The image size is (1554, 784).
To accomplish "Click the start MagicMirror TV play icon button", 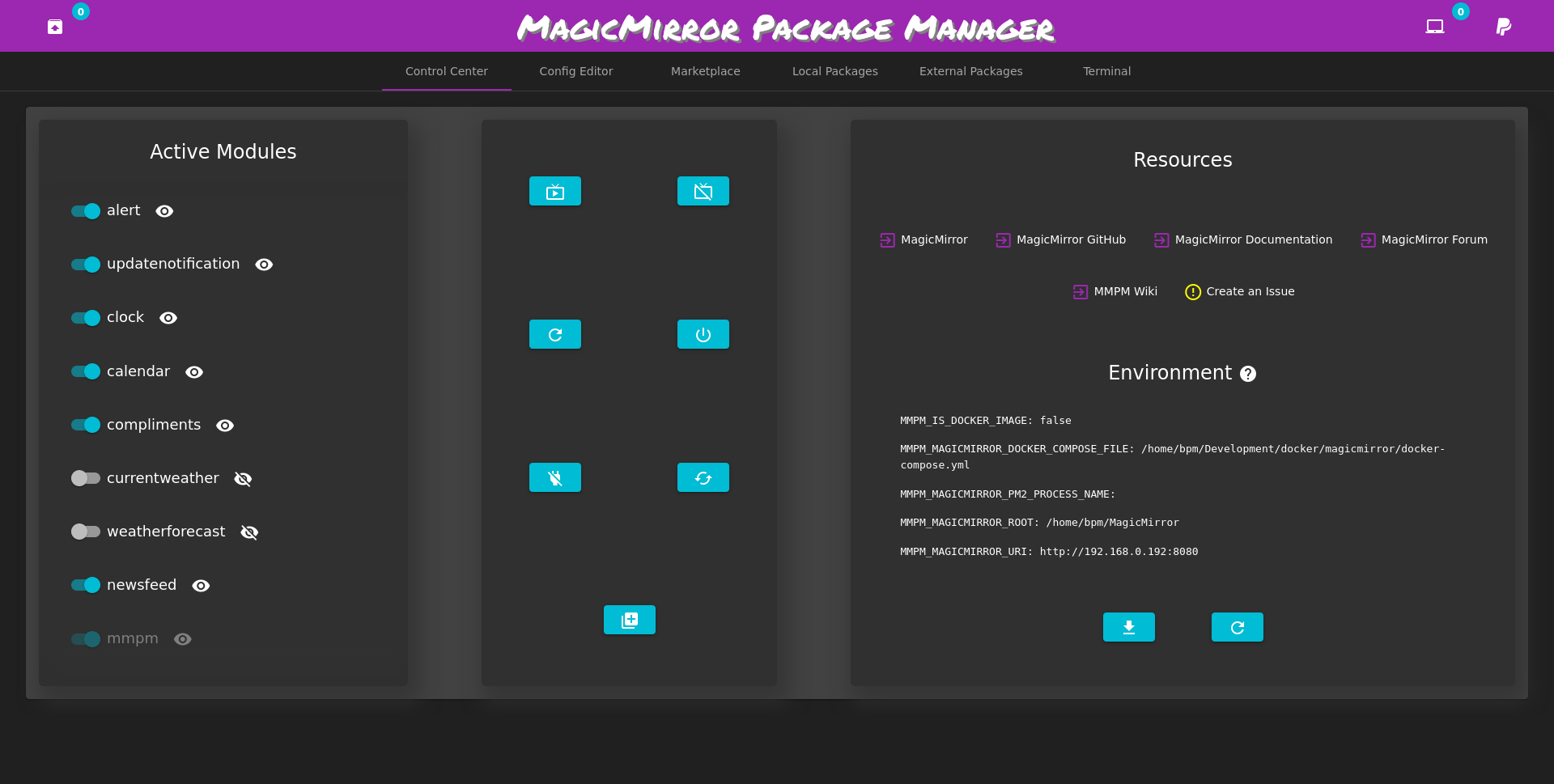I will pyautogui.click(x=555, y=191).
